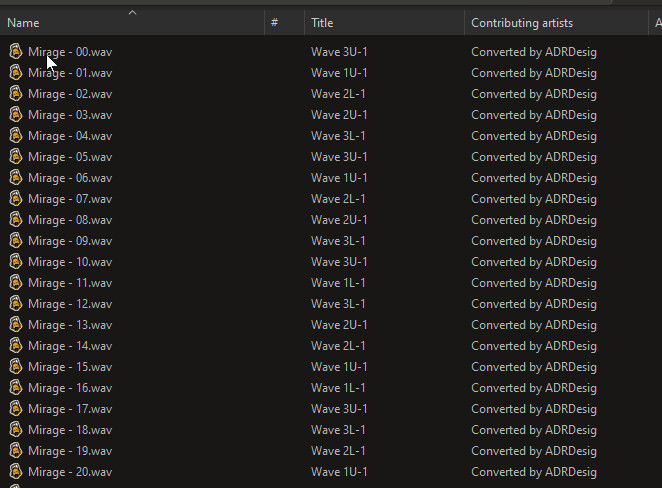Screen dimensions: 662x488
Task: Select file name Mirage - 16.wav
Action: (70, 388)
